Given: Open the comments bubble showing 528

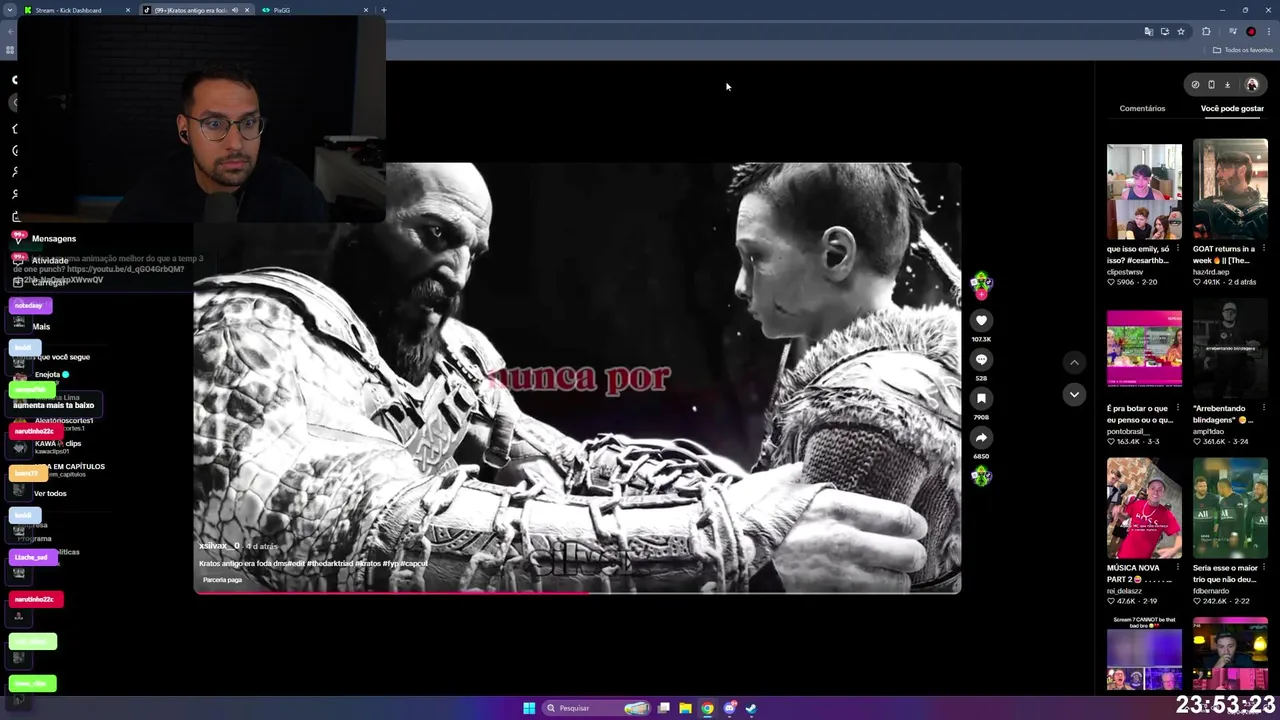Looking at the screenshot, I should click(x=981, y=359).
